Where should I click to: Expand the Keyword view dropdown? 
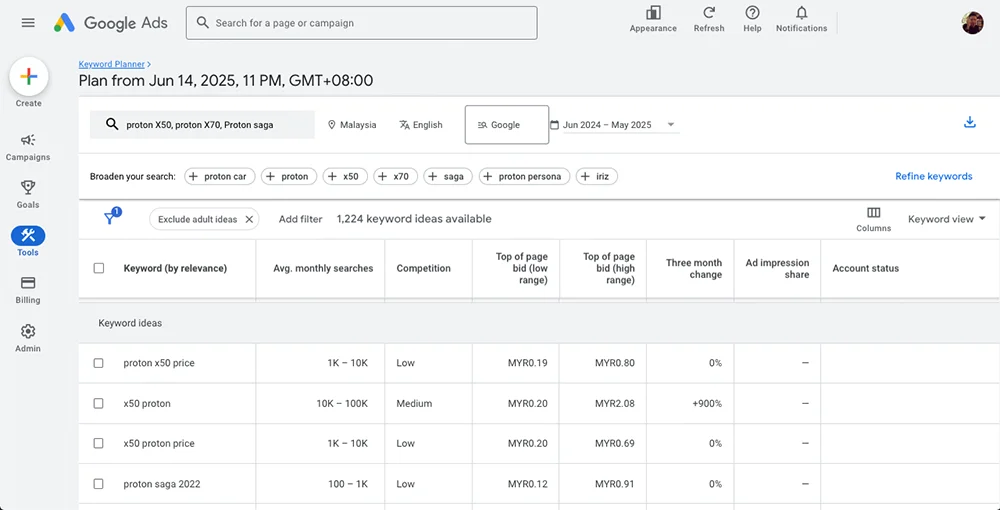pos(946,219)
